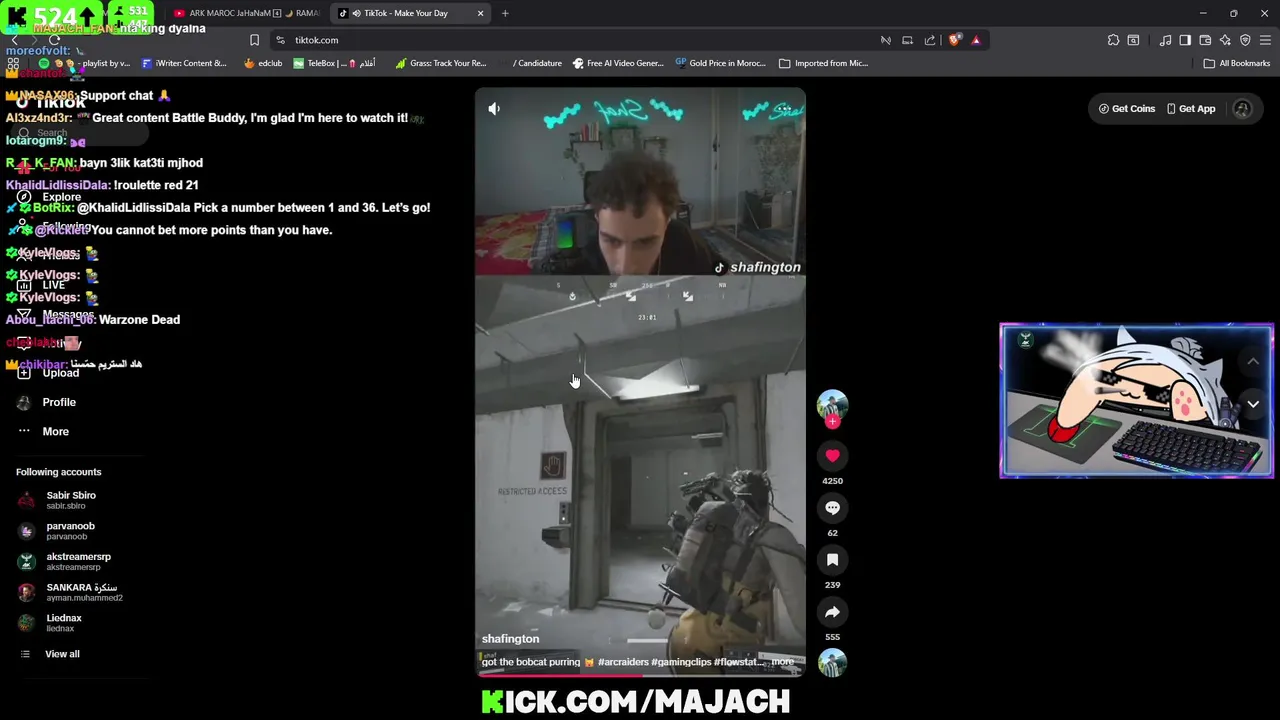Open the #gamingclips hashtag link

pyautogui.click(x=681, y=662)
